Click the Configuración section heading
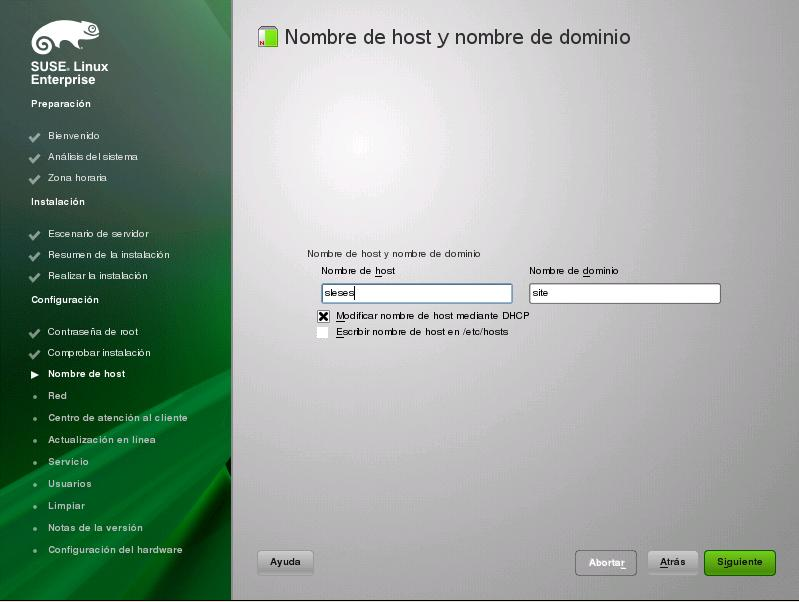This screenshot has width=799, height=602. point(65,300)
